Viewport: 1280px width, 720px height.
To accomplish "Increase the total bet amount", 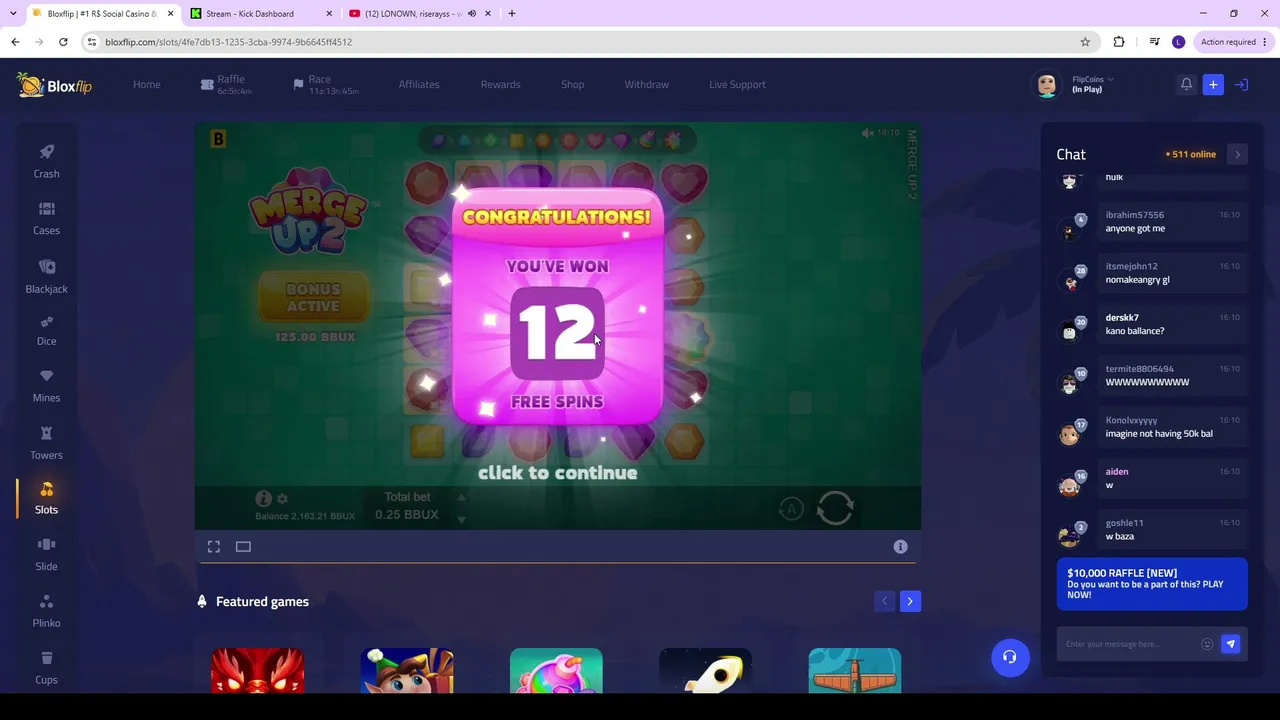I will coord(461,498).
